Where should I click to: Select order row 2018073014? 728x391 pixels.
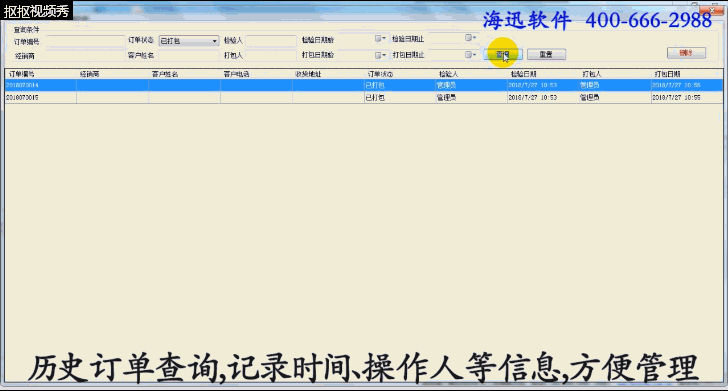(x=364, y=85)
